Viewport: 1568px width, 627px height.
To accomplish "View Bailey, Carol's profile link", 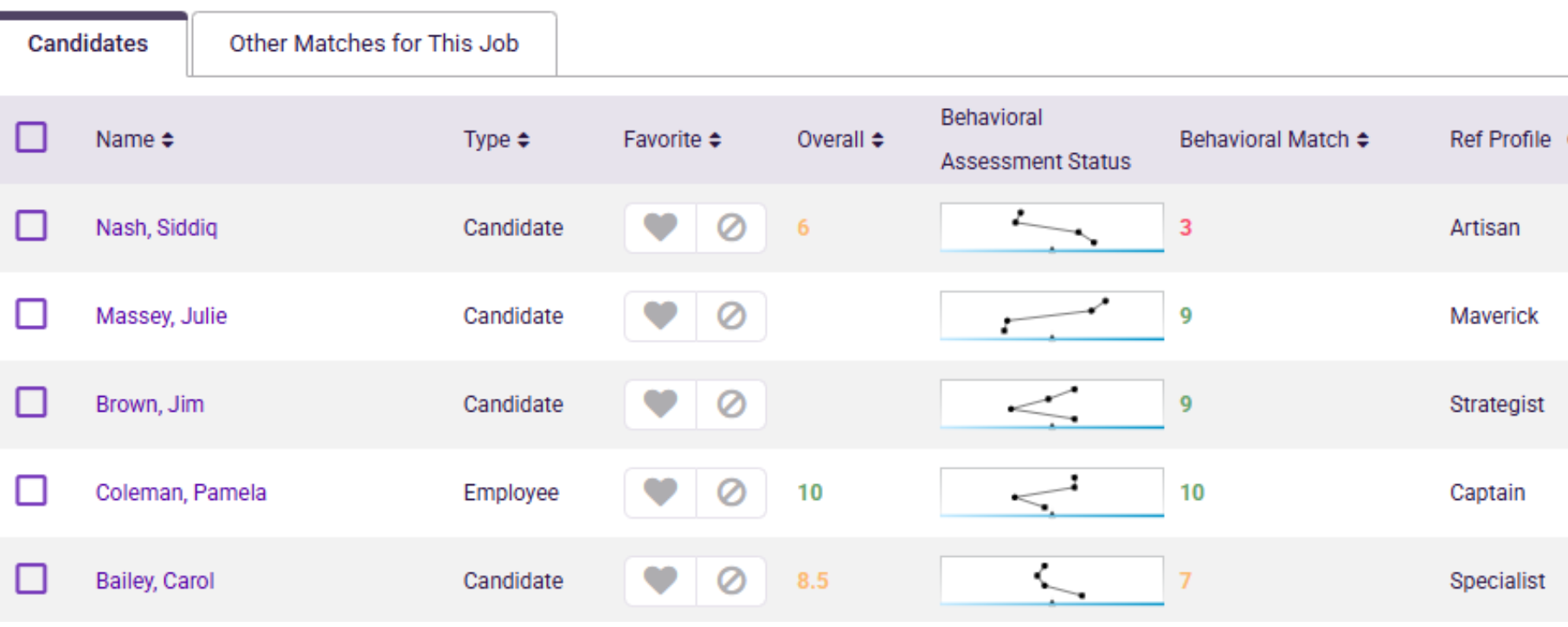I will [155, 580].
